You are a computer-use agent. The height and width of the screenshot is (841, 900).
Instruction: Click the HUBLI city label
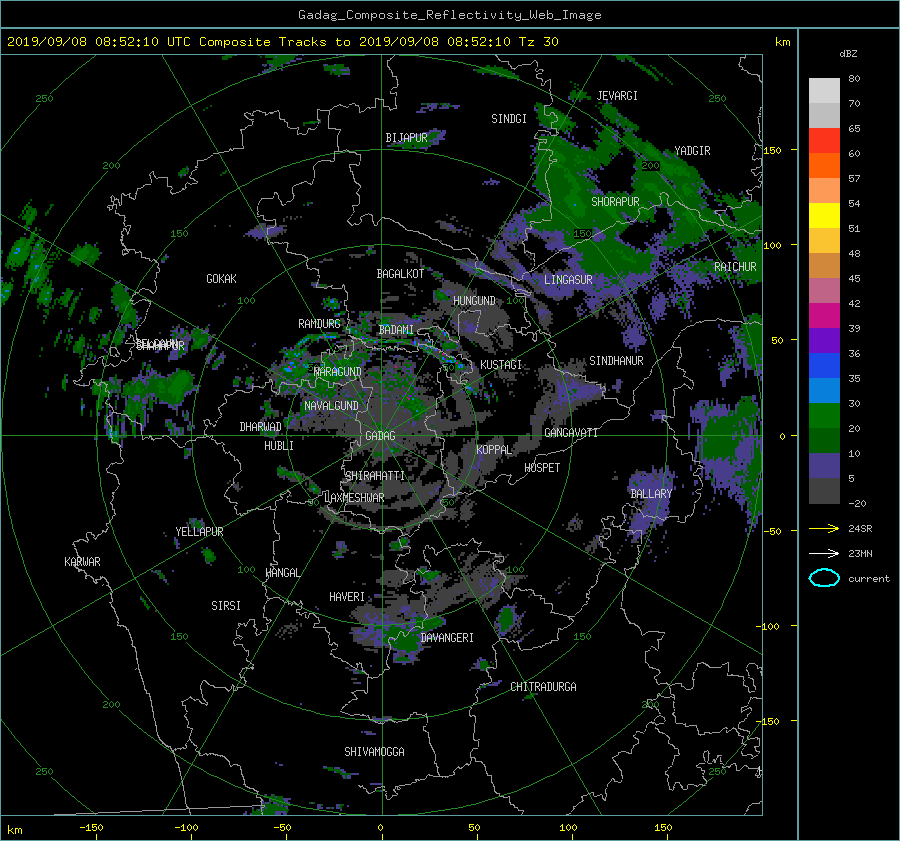tap(279, 445)
